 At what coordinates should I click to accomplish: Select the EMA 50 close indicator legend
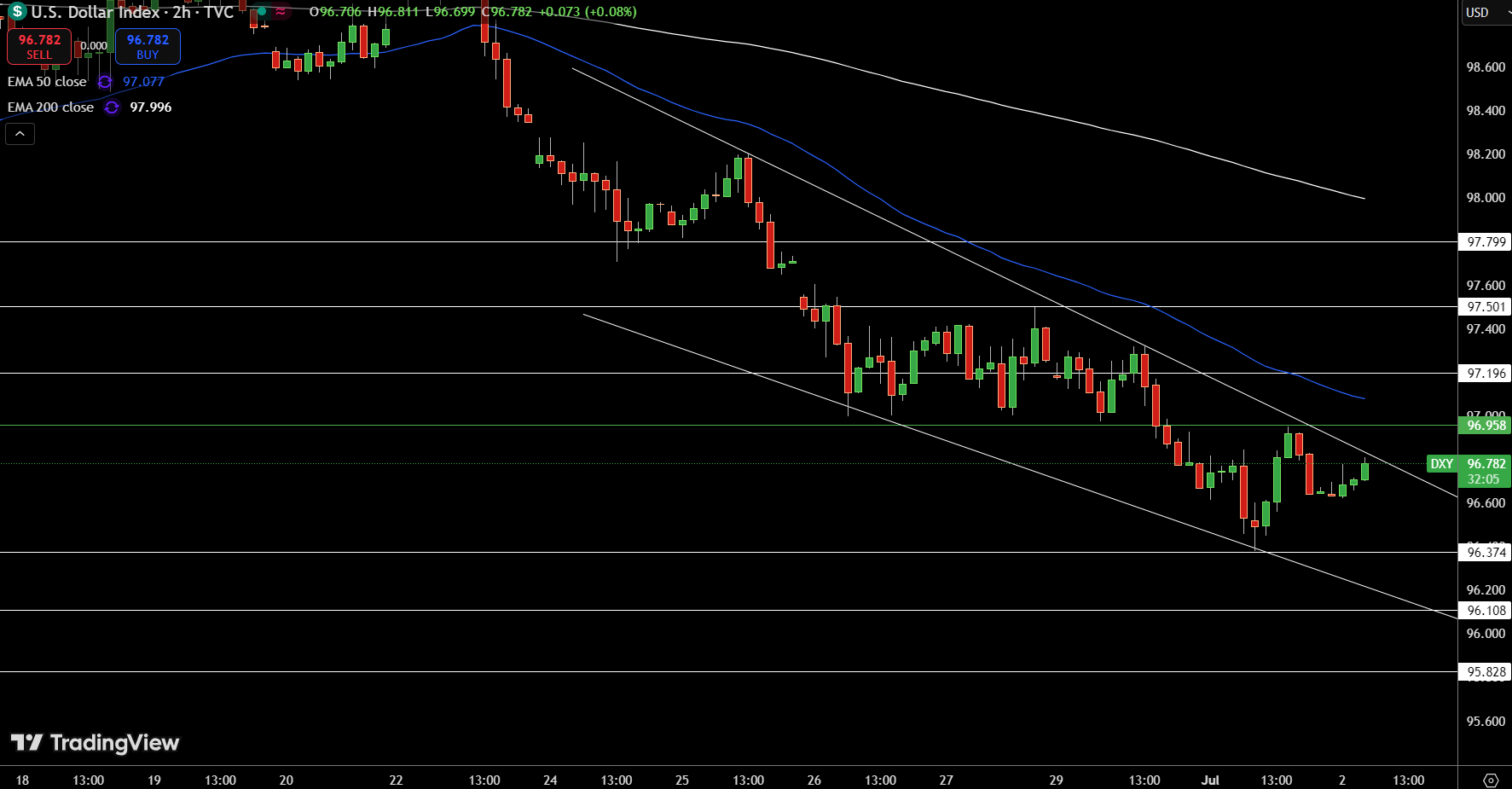pos(47,82)
